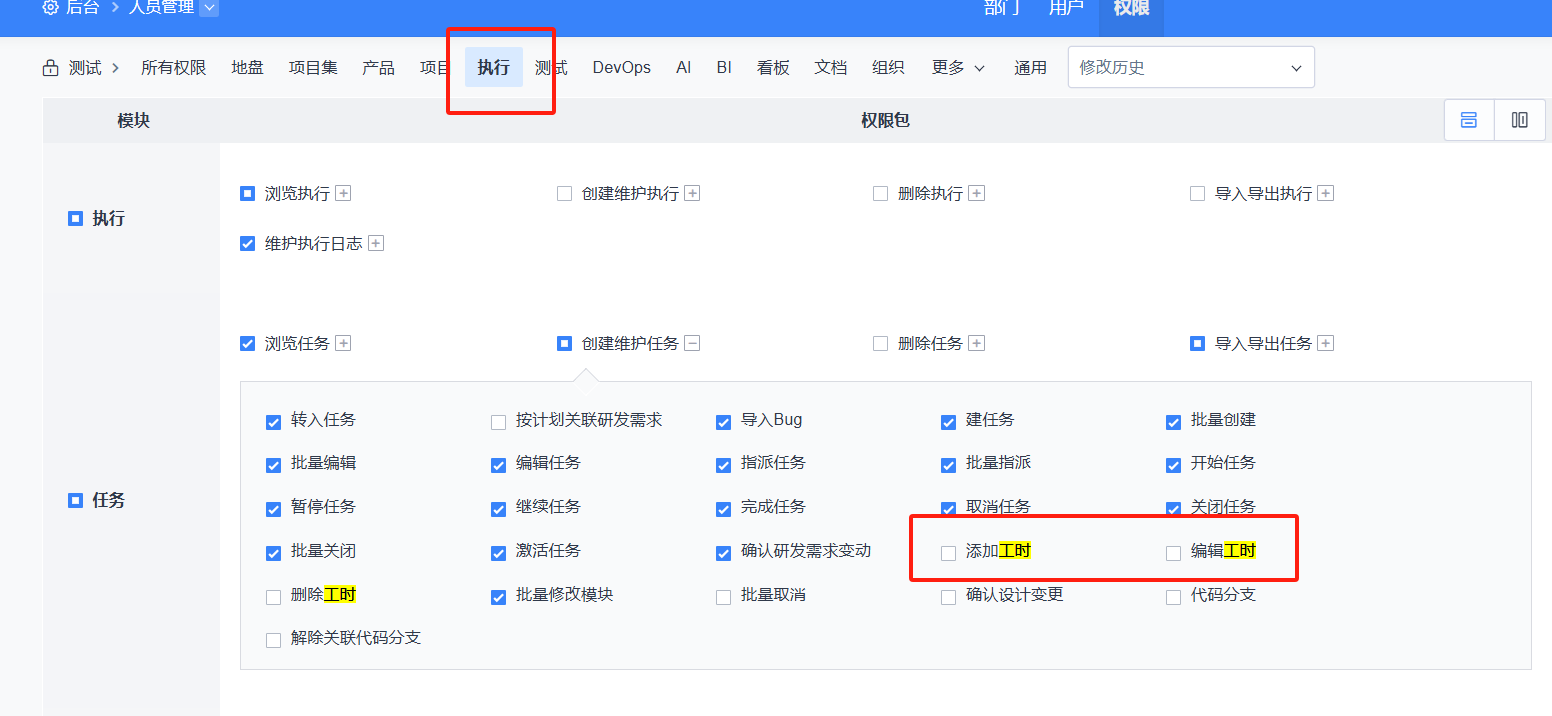Expand the 导入导出任务 plus icon
This screenshot has height=716, width=1552.
point(1326,343)
